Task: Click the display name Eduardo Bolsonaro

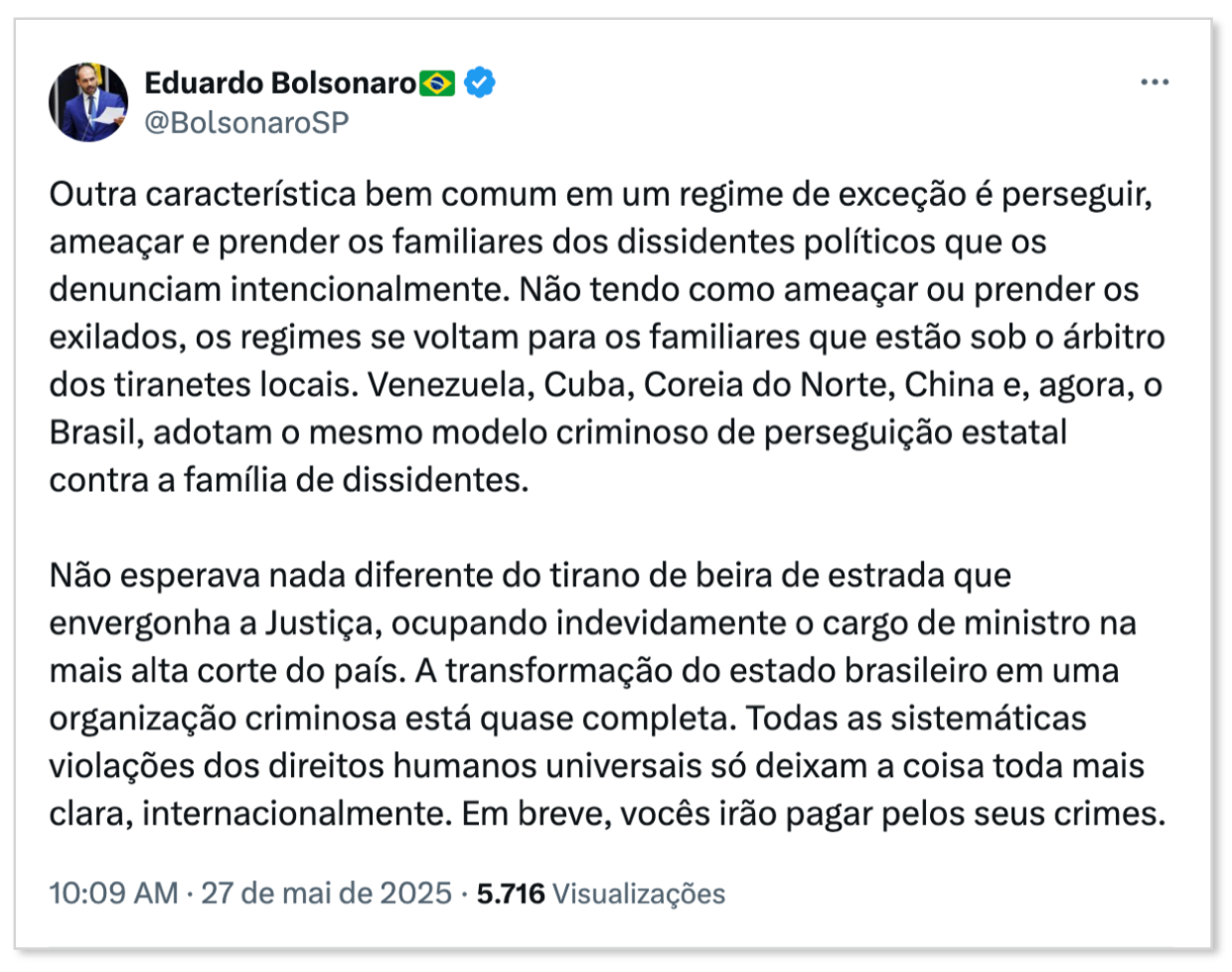Action: click(280, 83)
